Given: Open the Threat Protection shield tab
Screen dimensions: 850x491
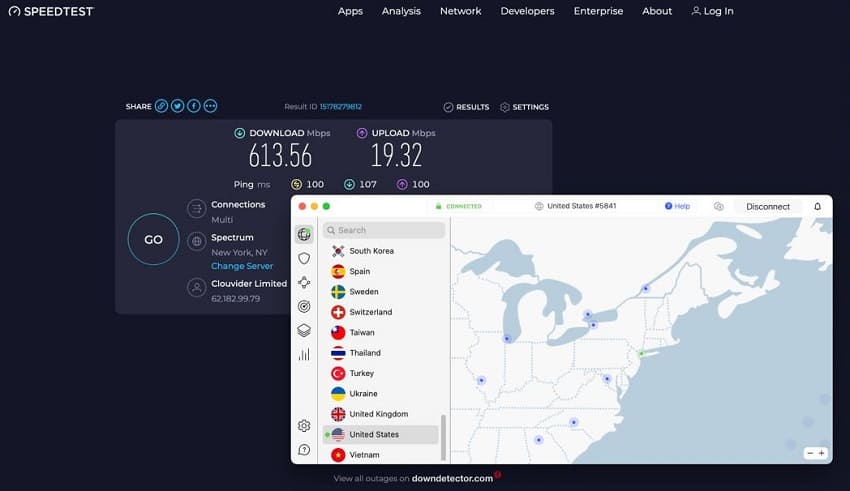Looking at the screenshot, I should [304, 258].
